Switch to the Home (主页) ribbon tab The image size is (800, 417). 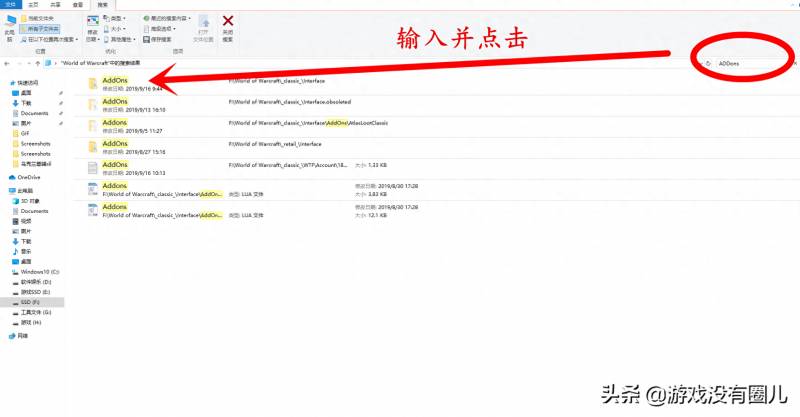click(x=33, y=5)
